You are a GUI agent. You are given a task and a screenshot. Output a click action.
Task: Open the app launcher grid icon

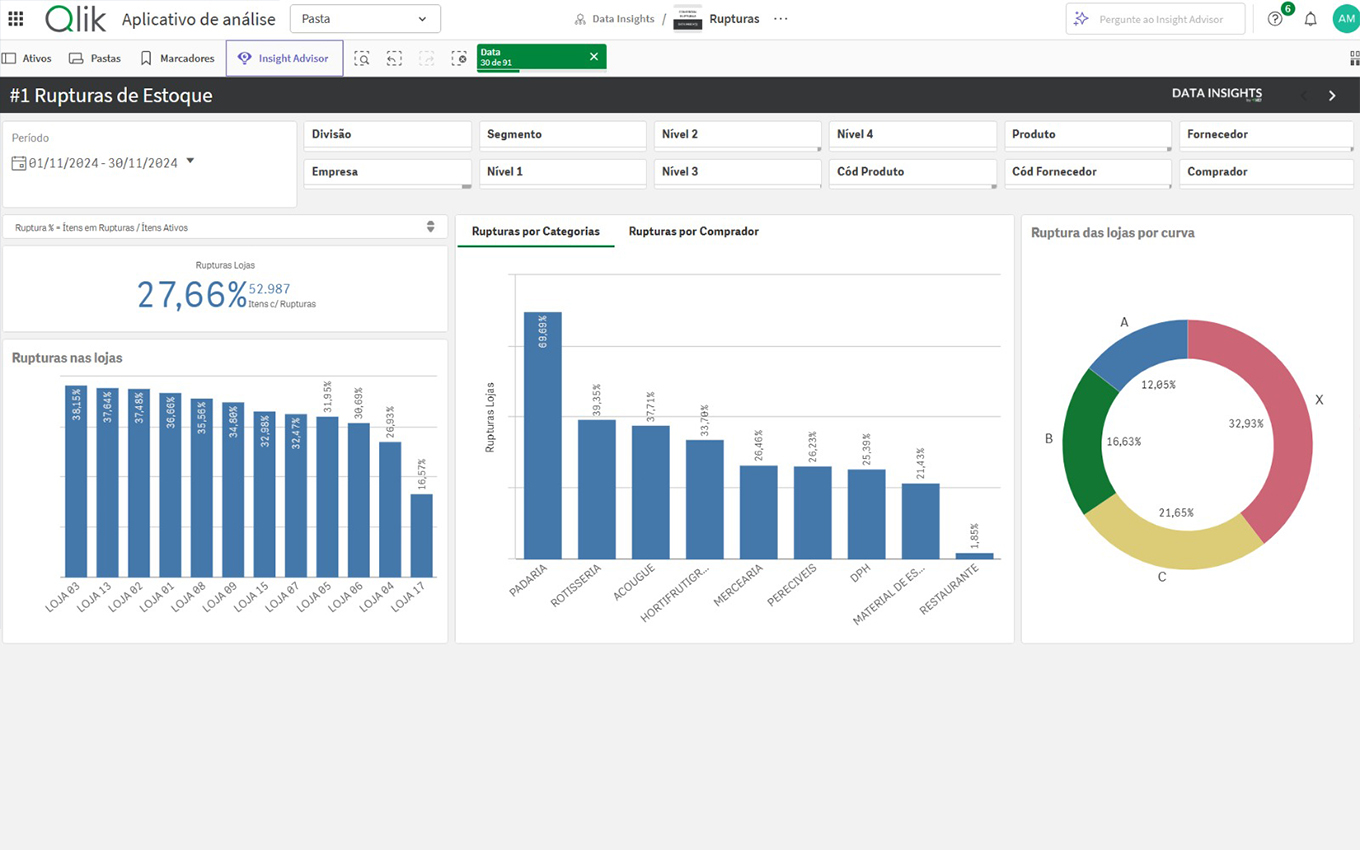[x=16, y=19]
